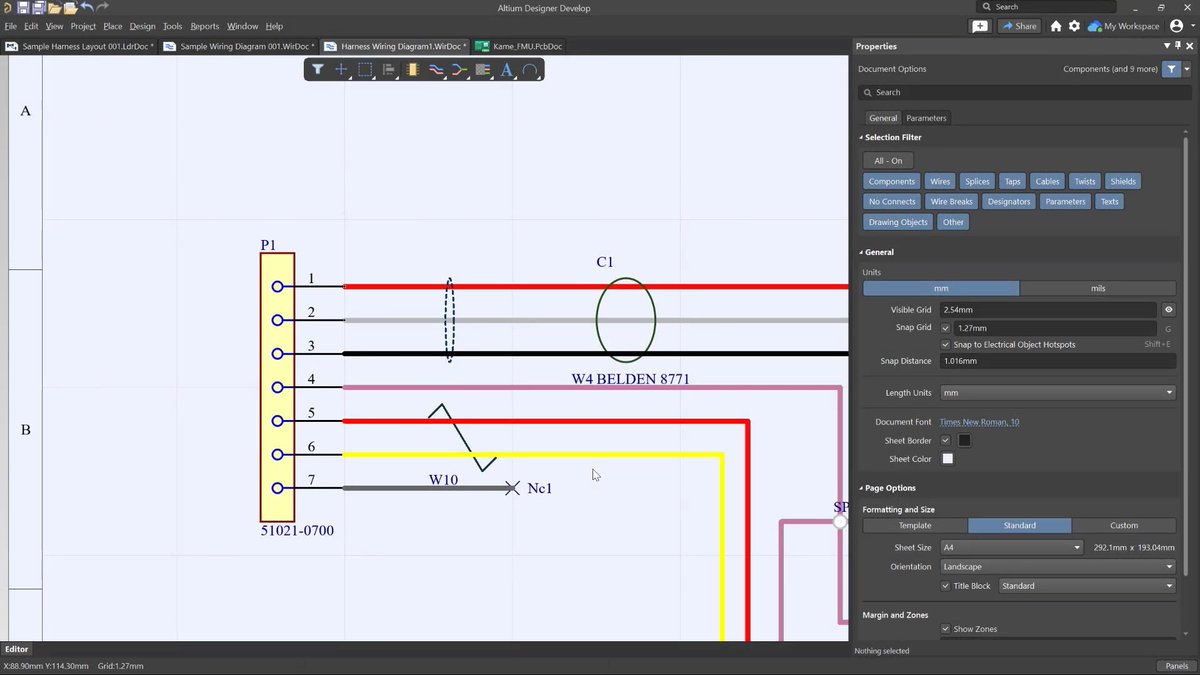Toggle the Snap Grid checkbox

[946, 327]
